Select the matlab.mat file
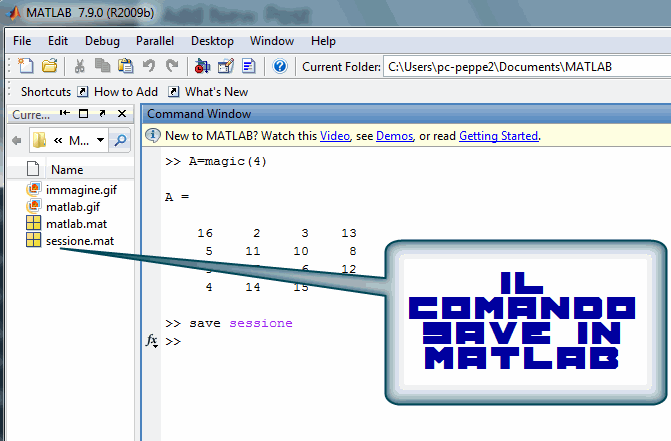Screen dimensions: 671x441 [x=76, y=224]
